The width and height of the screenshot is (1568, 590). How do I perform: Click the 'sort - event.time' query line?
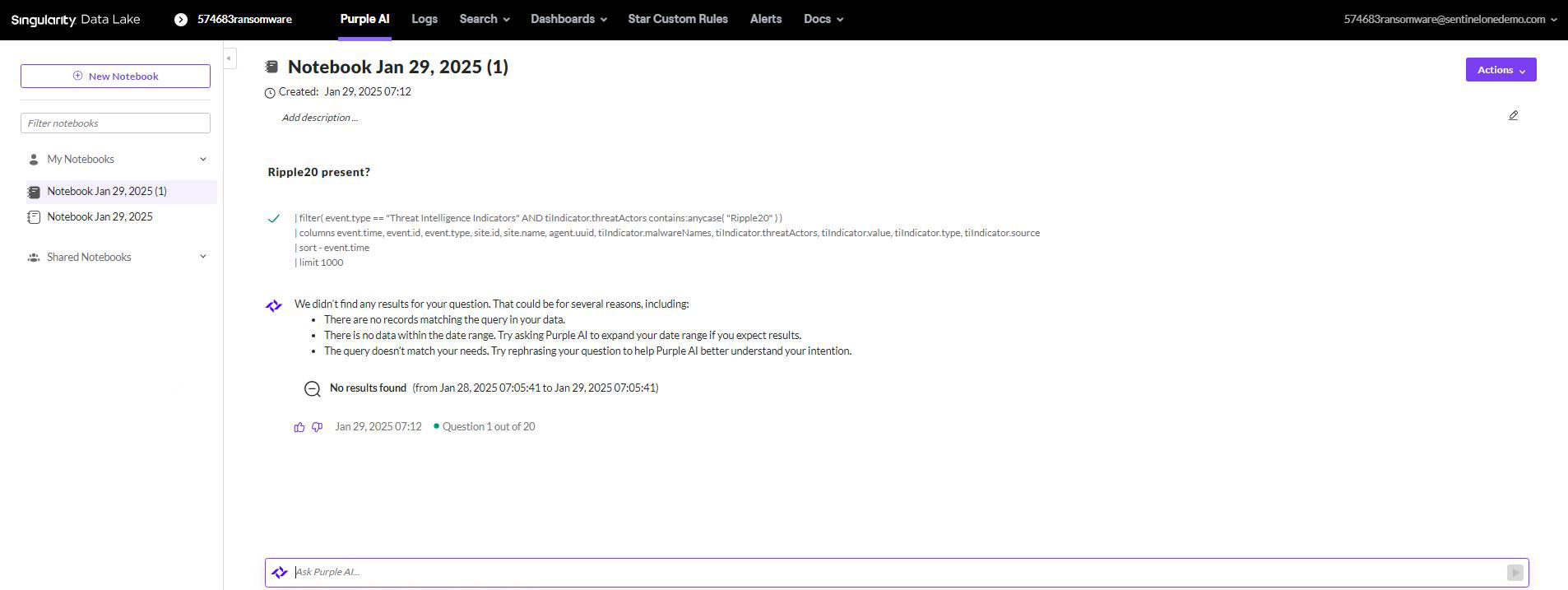click(x=332, y=248)
